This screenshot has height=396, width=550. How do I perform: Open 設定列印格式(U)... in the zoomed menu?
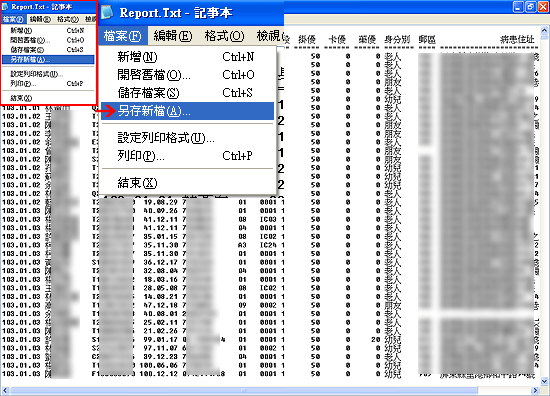[187, 138]
